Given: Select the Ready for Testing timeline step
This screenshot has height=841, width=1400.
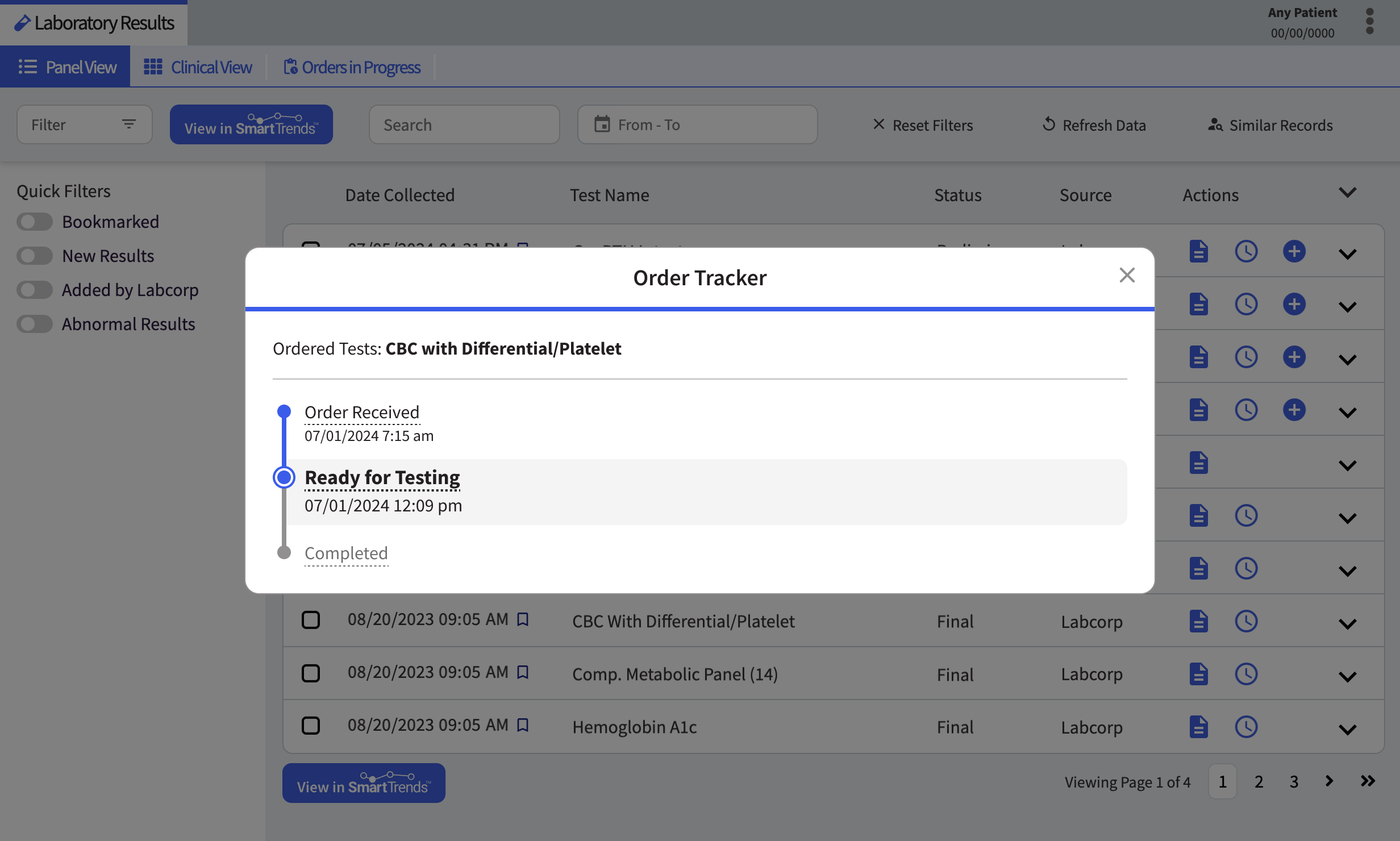Looking at the screenshot, I should pos(382,477).
